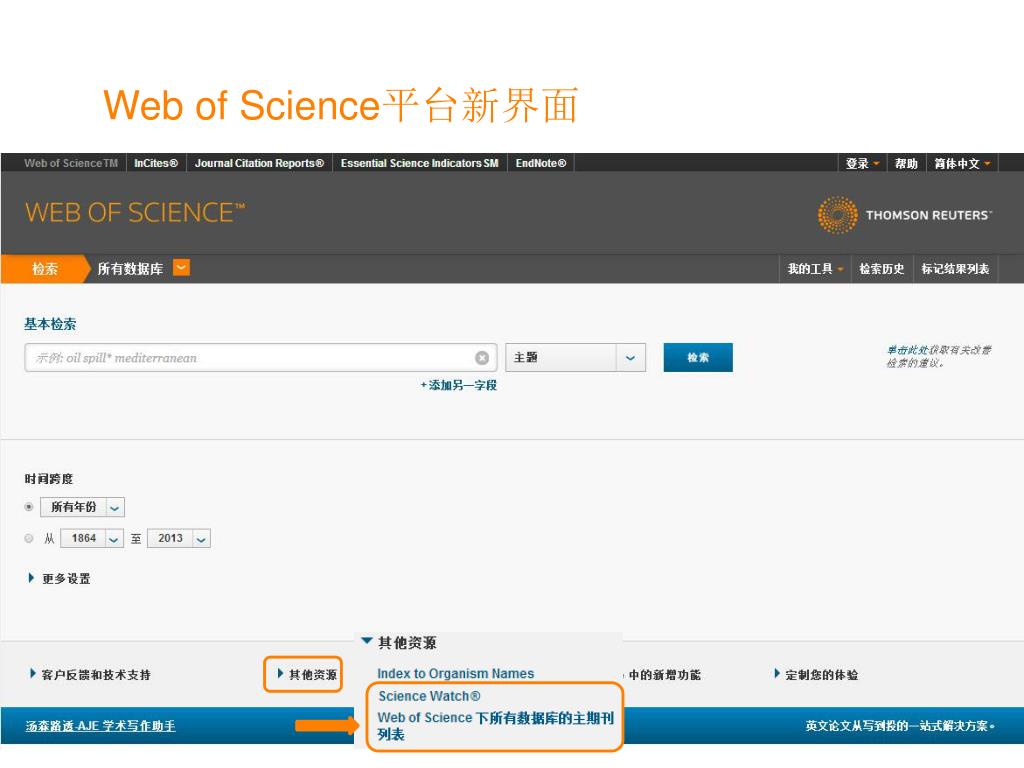Click +添加另一字段 link
Viewport: 1024px width, 768px height.
(x=458, y=385)
